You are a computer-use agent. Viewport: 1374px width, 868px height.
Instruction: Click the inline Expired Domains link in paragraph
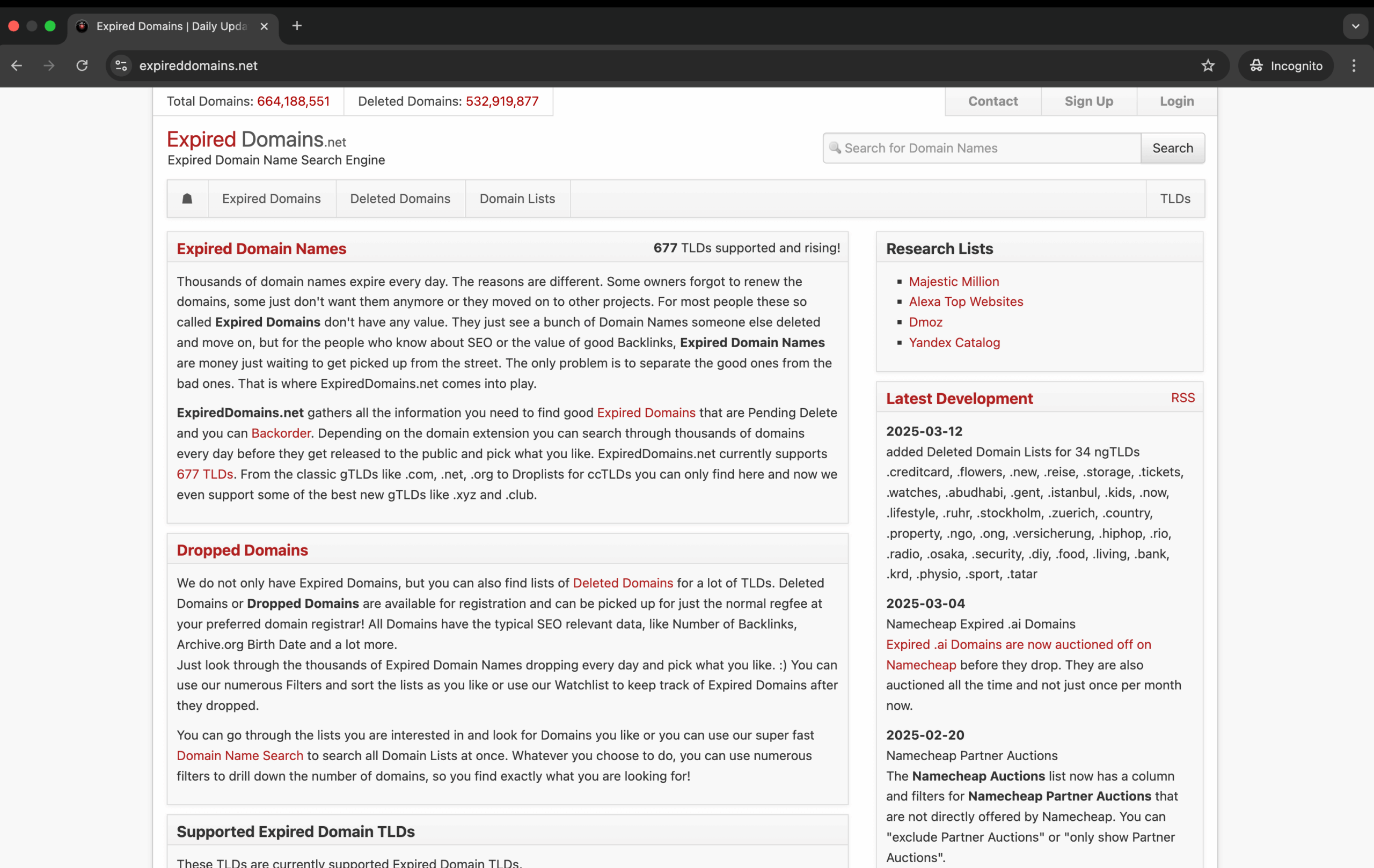point(646,413)
